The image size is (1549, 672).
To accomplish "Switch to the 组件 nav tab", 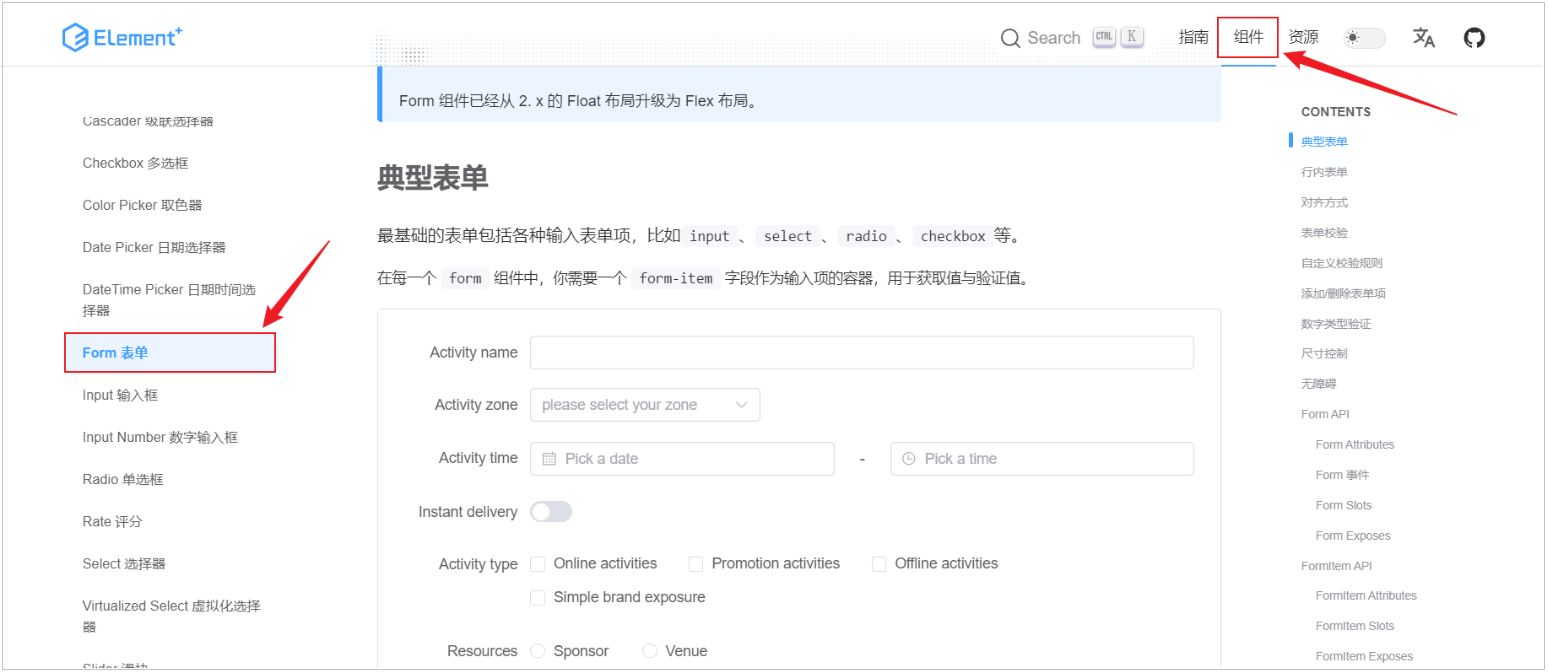I will 1248,38.
